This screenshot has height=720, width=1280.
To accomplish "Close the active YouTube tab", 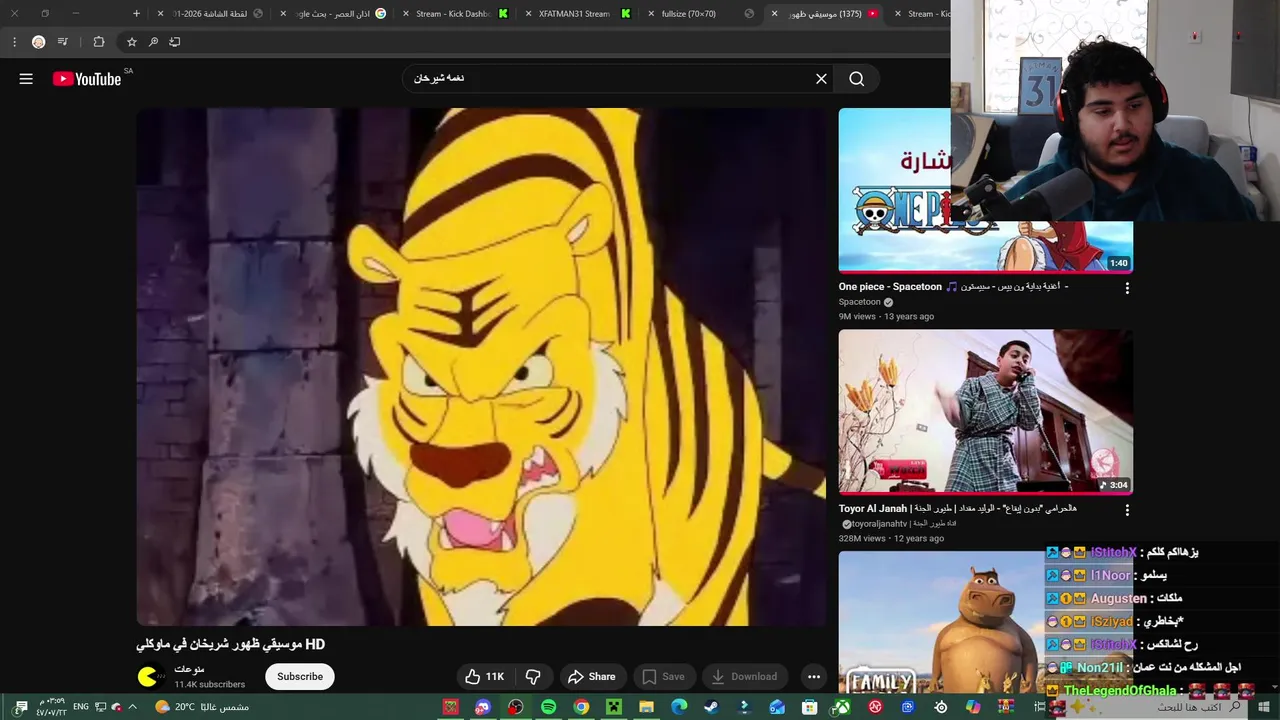I will coord(774,14).
